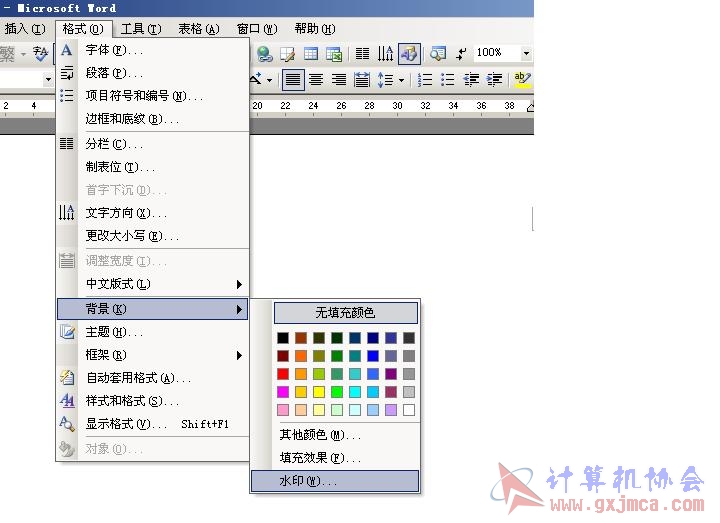Select Reveal Formatting (显示格式) entry

pyautogui.click(x=152, y=424)
